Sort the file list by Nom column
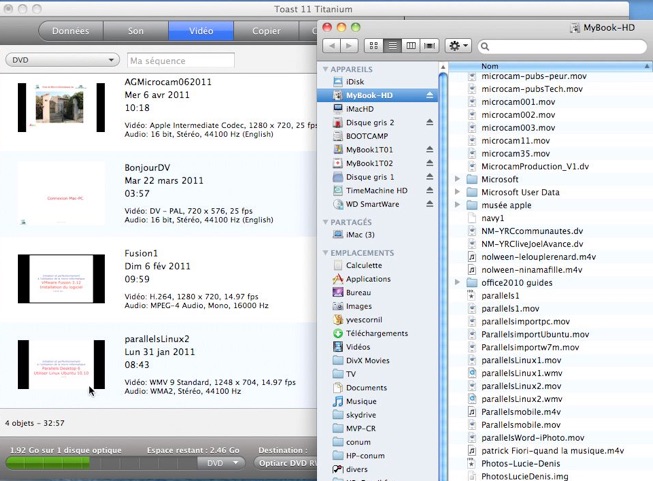Screen dimensions: 653x481 (x=550, y=66)
